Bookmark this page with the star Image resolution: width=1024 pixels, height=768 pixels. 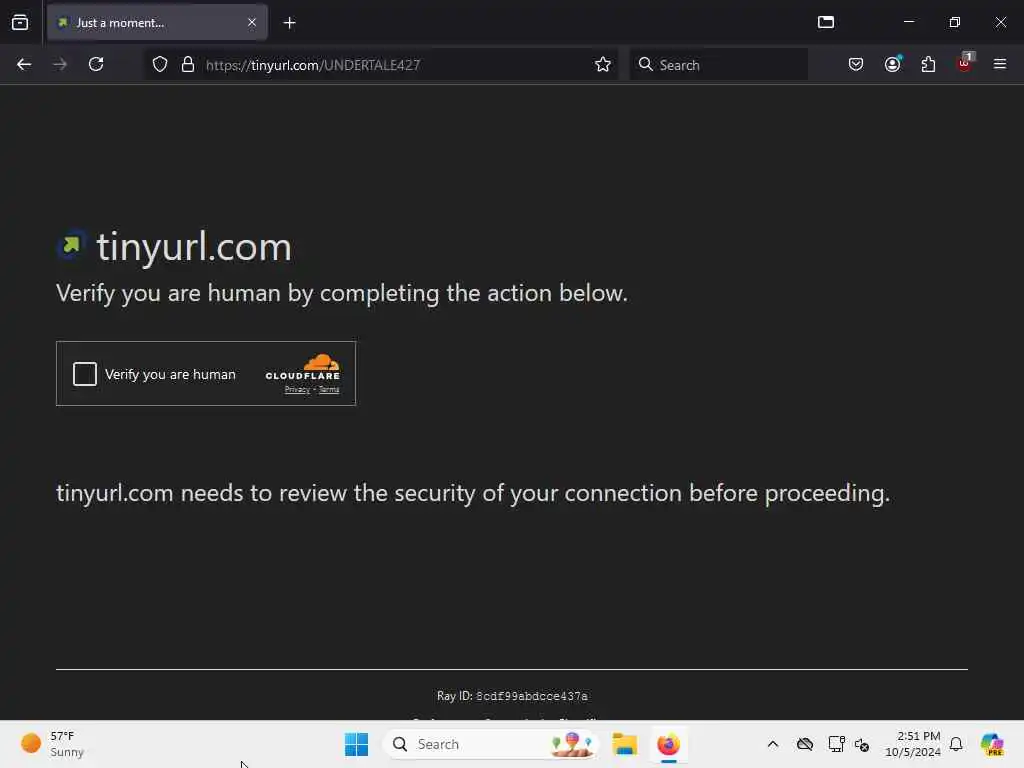pyautogui.click(x=603, y=65)
